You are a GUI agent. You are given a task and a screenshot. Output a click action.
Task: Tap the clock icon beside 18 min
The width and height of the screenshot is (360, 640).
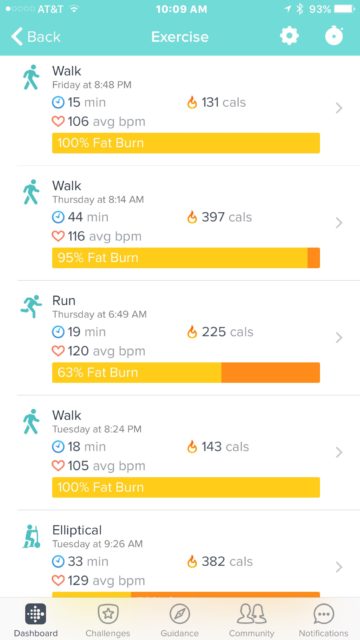point(58,447)
